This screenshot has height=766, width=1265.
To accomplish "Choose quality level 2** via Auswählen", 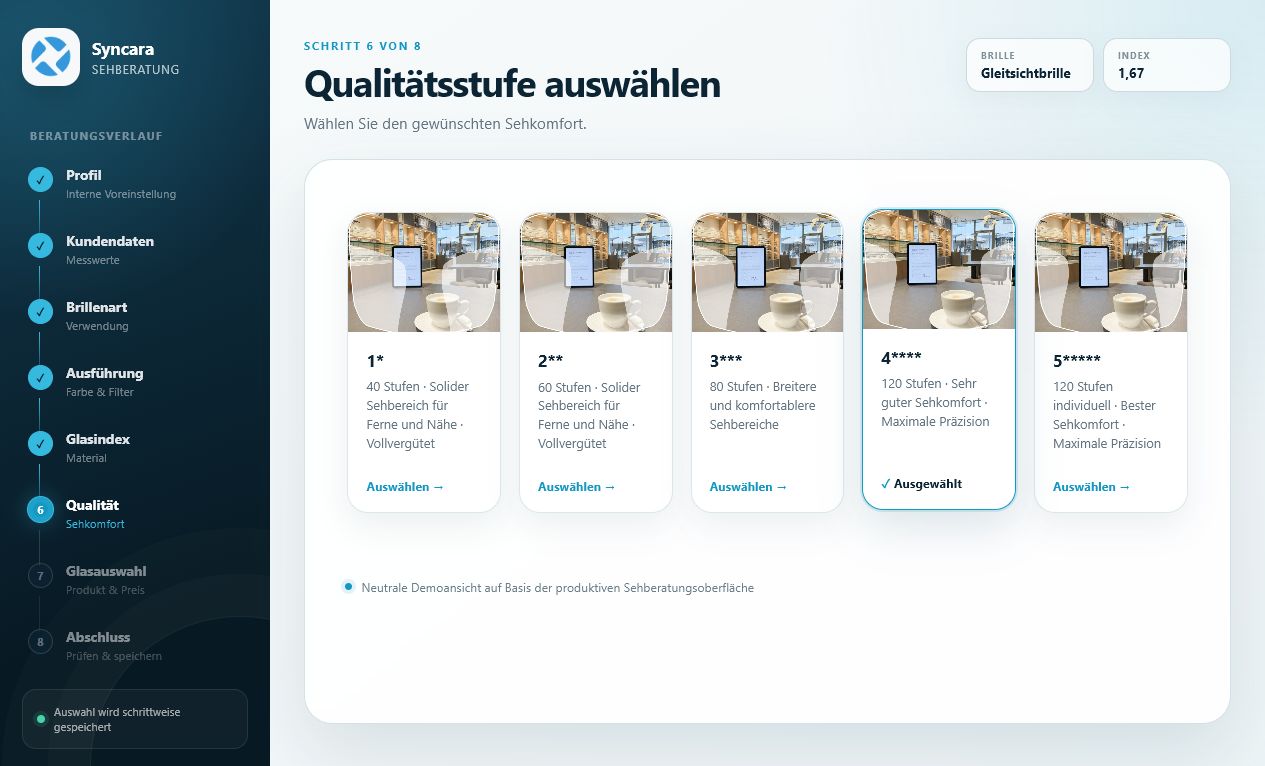I will click(x=576, y=487).
